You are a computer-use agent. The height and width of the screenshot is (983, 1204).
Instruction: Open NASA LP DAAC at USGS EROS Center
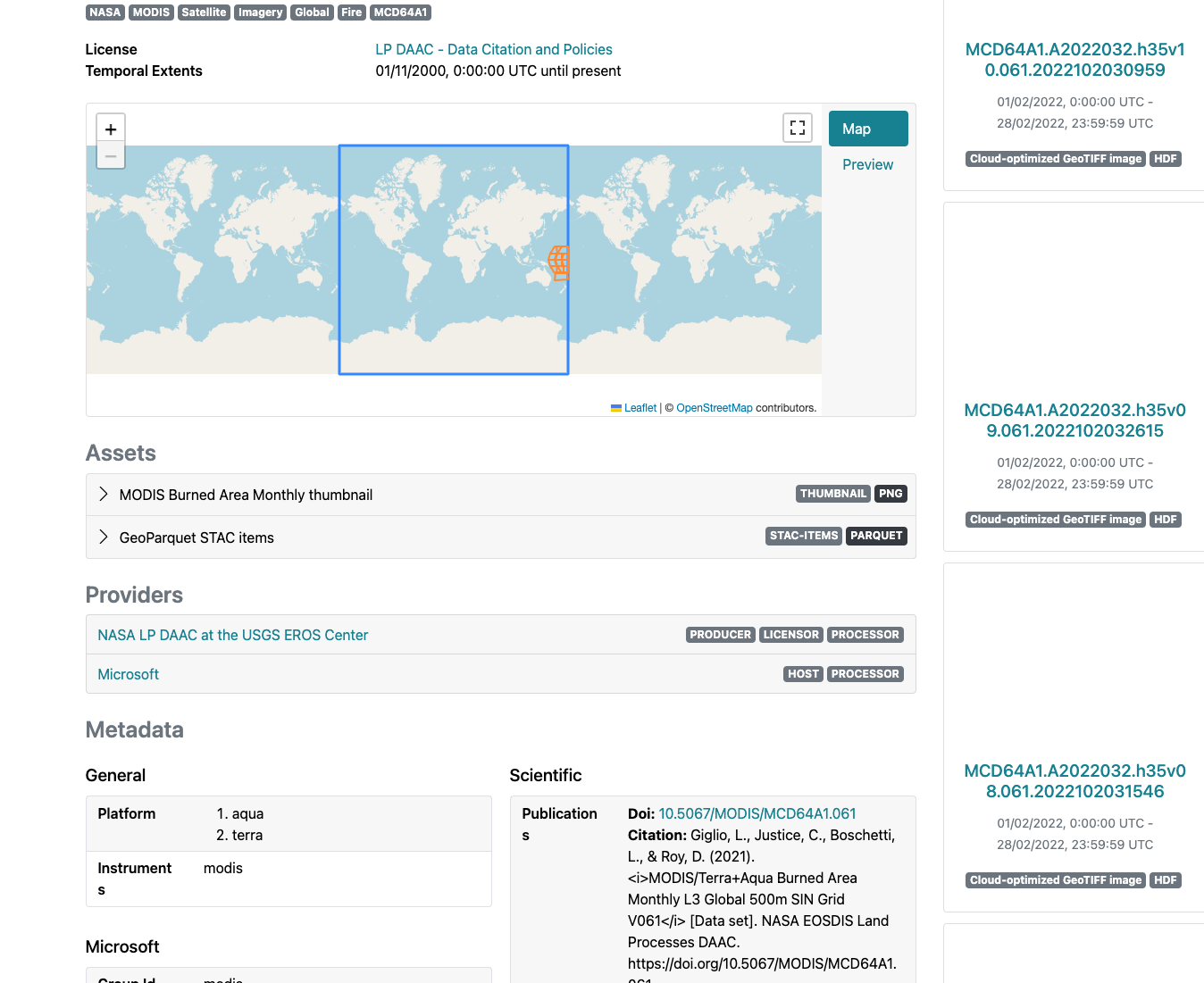pos(232,635)
